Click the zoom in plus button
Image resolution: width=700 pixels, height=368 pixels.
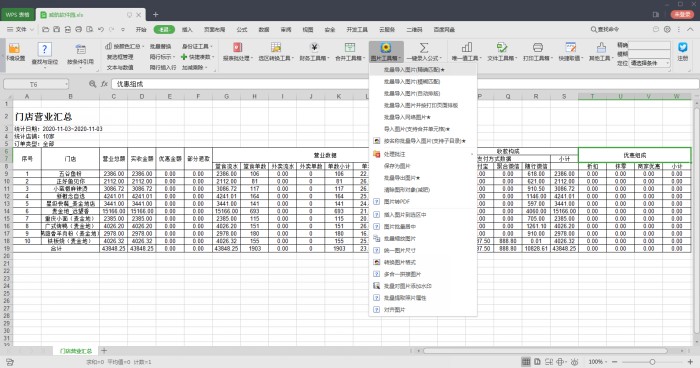click(x=691, y=362)
